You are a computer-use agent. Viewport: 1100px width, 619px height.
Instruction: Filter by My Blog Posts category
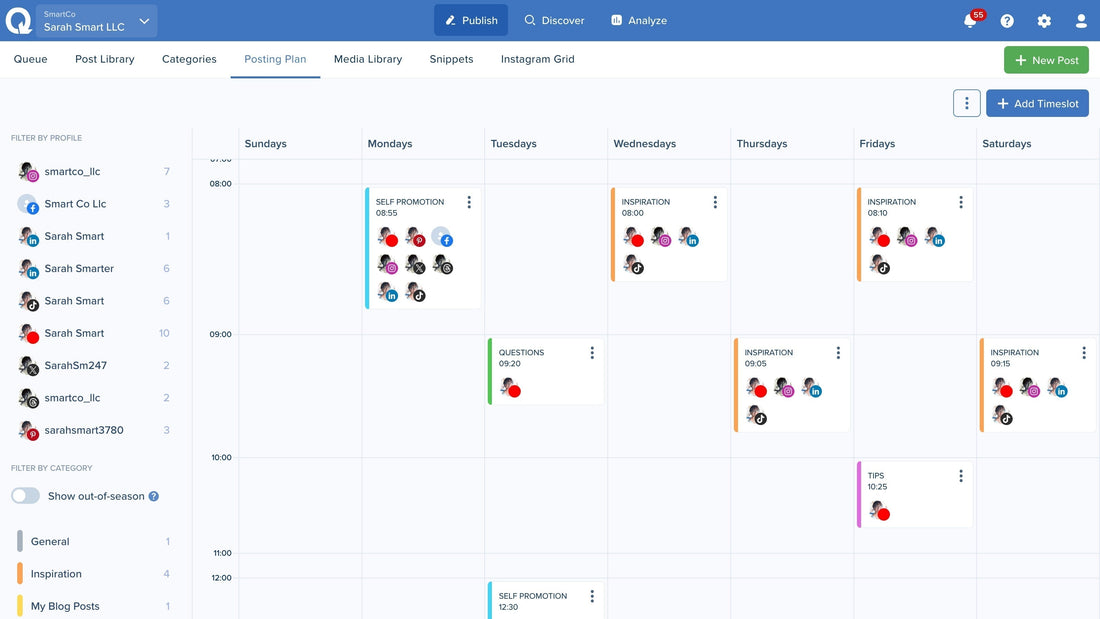pos(94,606)
